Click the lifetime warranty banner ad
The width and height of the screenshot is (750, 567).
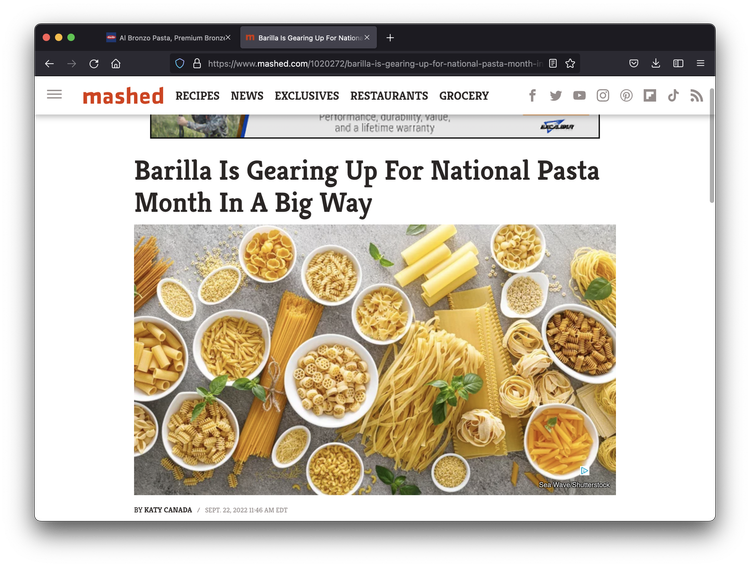375,126
